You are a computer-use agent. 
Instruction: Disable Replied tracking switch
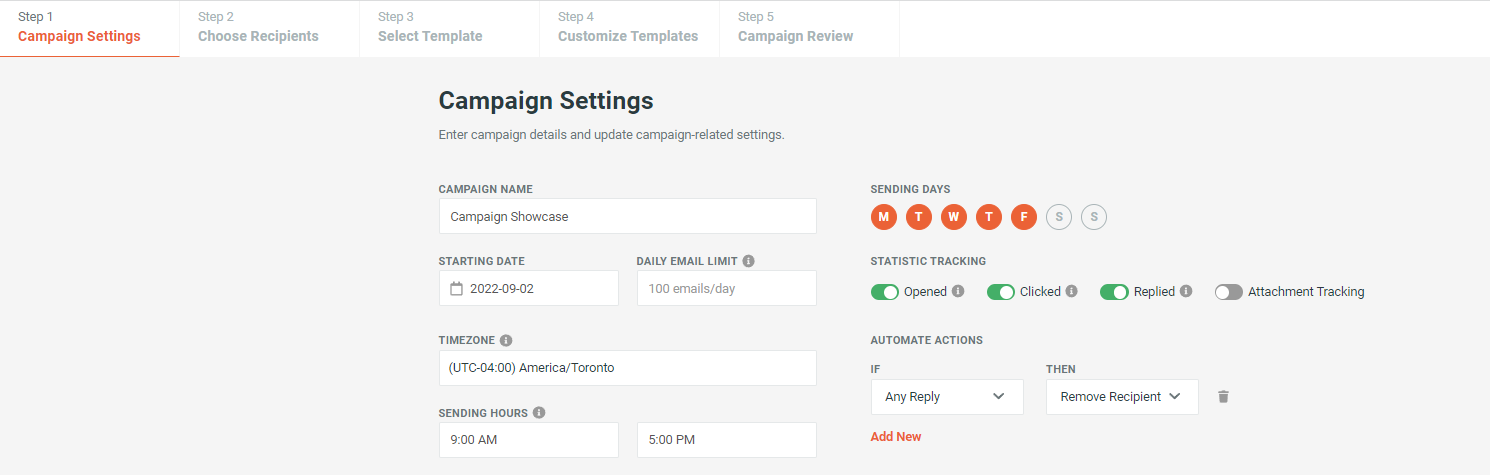pyautogui.click(x=1115, y=292)
